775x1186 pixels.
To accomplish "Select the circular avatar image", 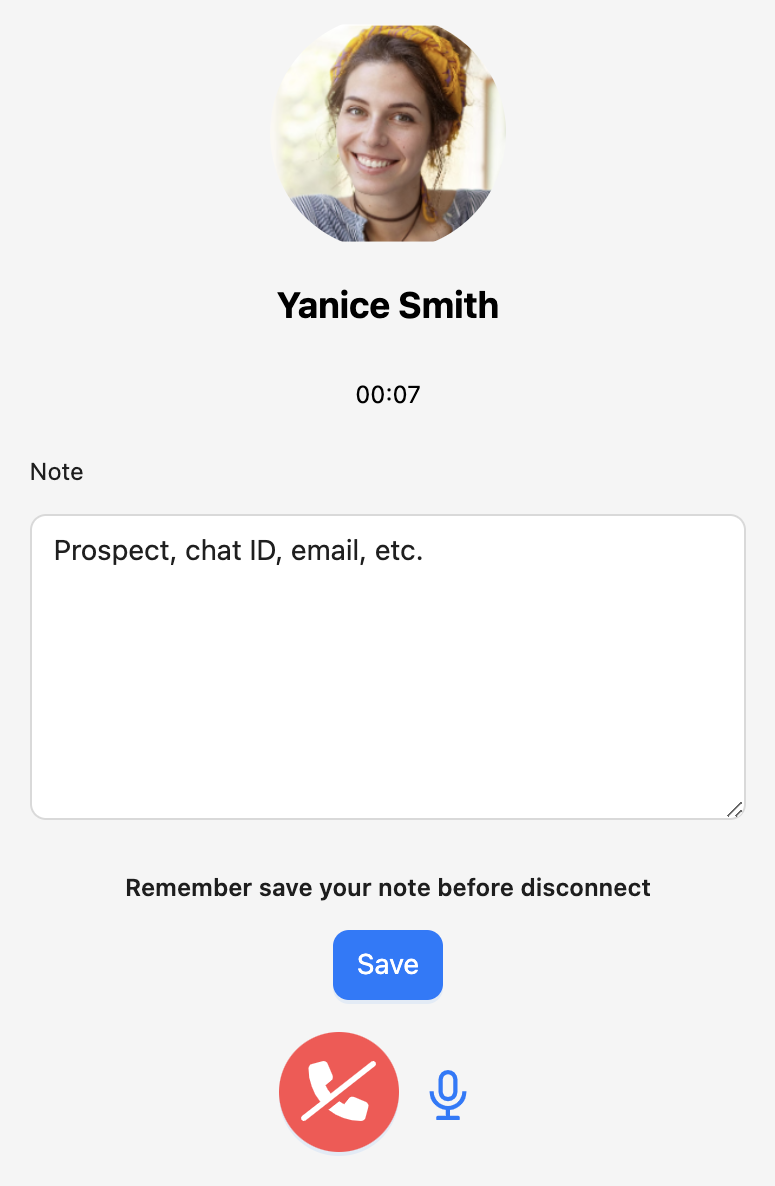I will coord(388,133).
